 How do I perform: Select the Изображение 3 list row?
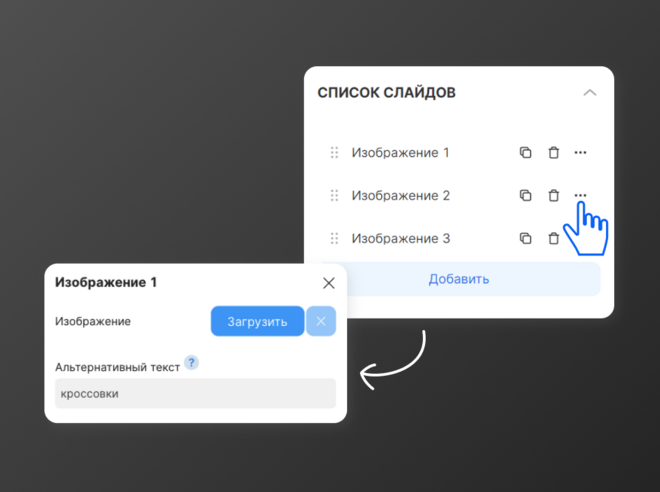459,238
